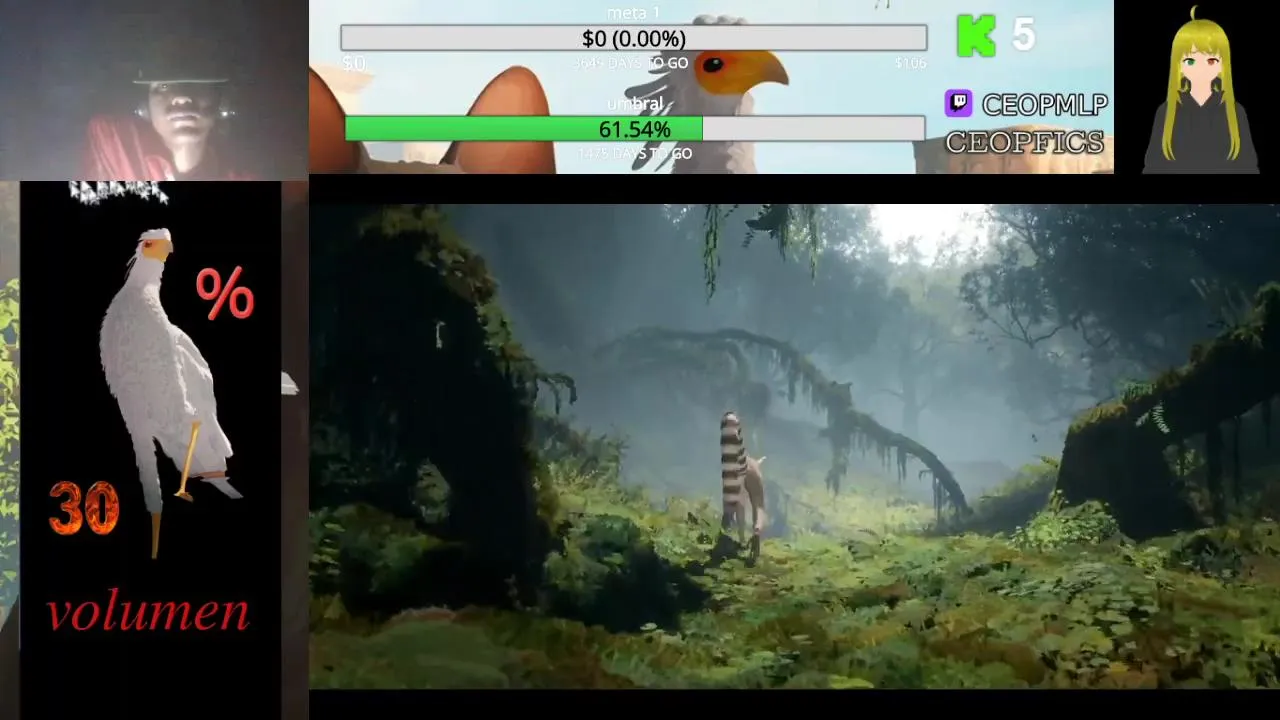Viewport: 1280px width, 720px height.
Task: Click the umbral 61.54% progress bar
Action: [634, 129]
